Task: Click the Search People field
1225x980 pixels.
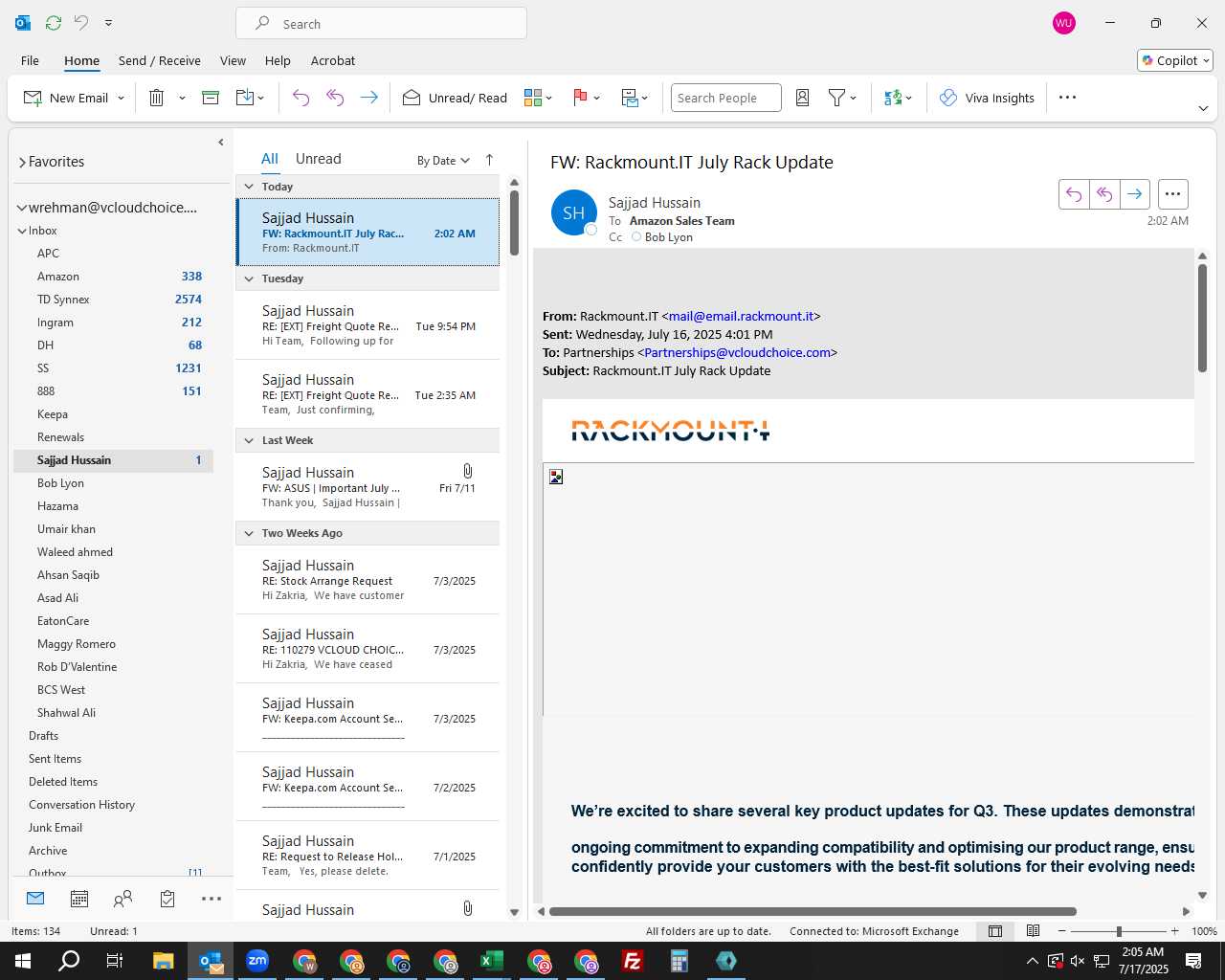Action: pos(725,98)
